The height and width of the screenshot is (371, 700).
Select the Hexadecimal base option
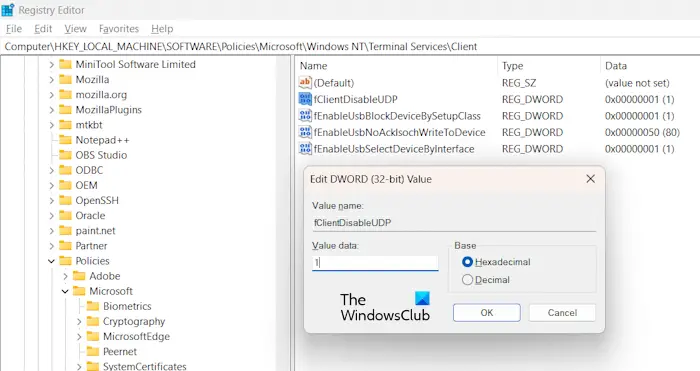click(x=467, y=262)
